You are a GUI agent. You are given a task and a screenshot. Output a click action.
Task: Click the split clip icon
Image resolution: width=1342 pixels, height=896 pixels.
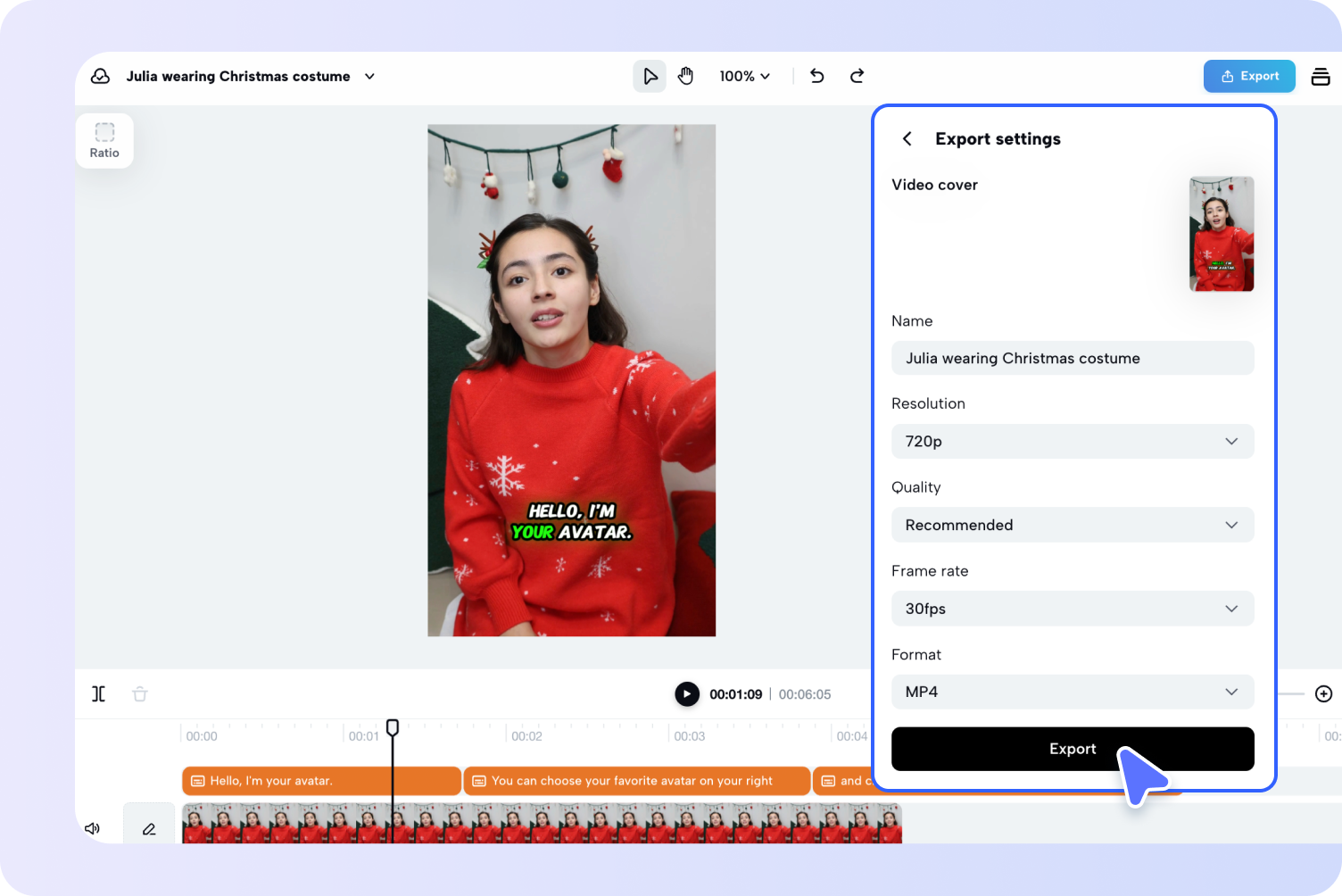click(x=99, y=693)
